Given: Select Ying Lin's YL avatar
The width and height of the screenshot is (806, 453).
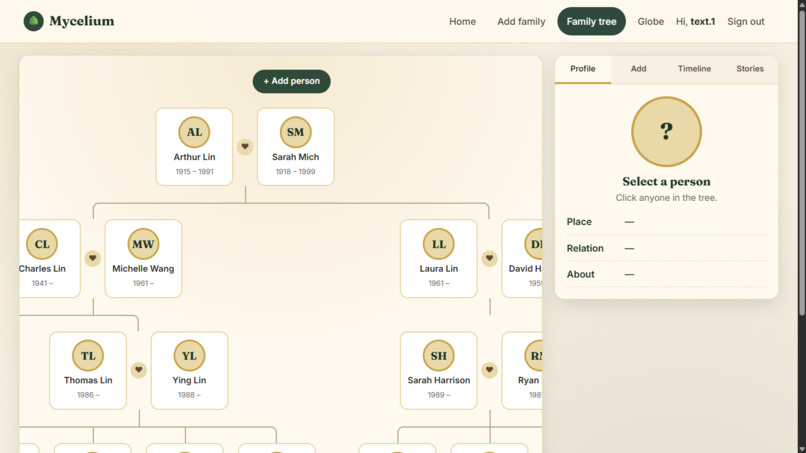Looking at the screenshot, I should (189, 355).
